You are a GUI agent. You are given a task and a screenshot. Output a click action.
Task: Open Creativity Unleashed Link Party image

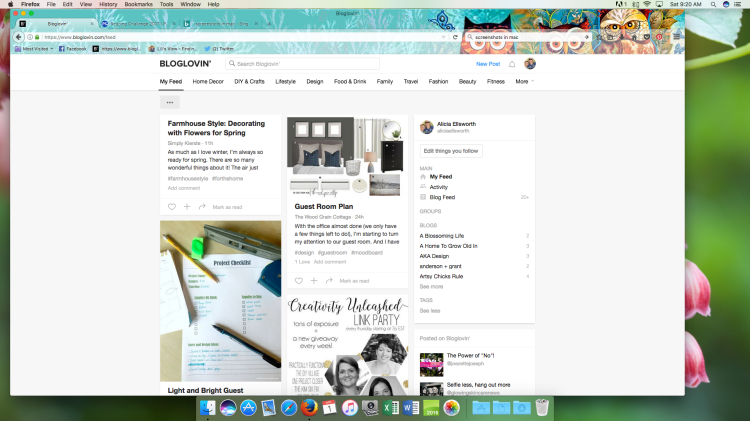point(347,345)
